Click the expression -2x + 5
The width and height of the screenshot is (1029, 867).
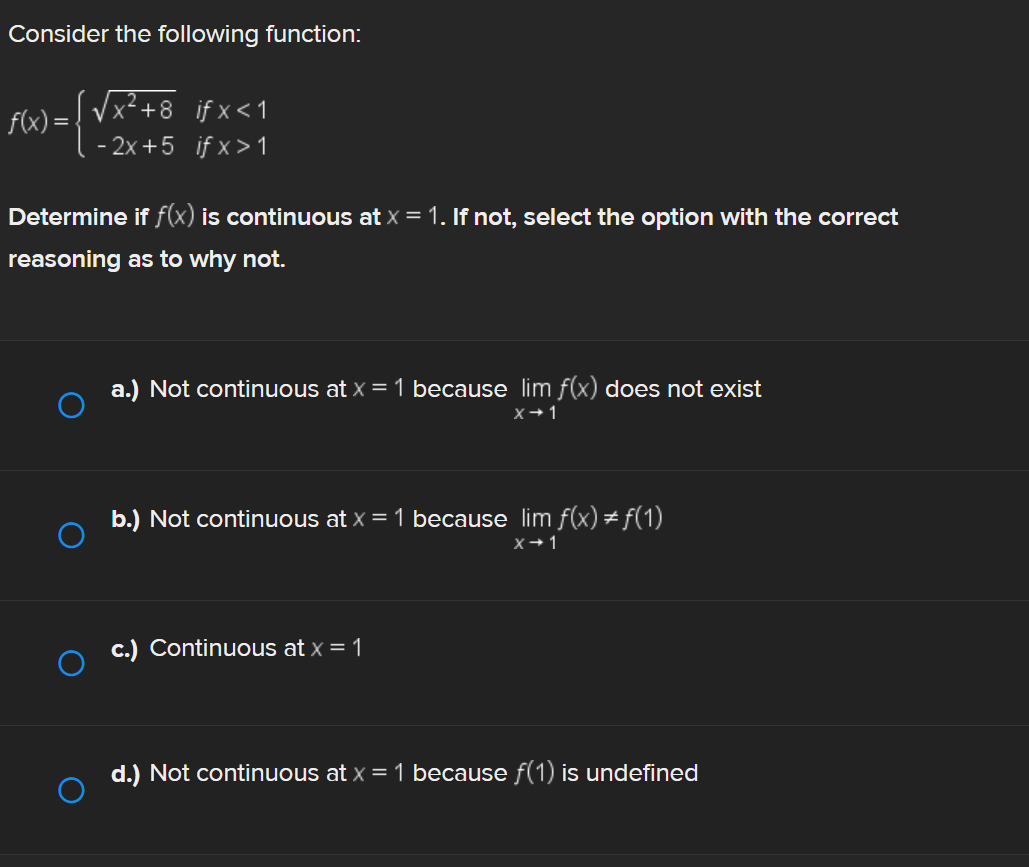point(133,146)
